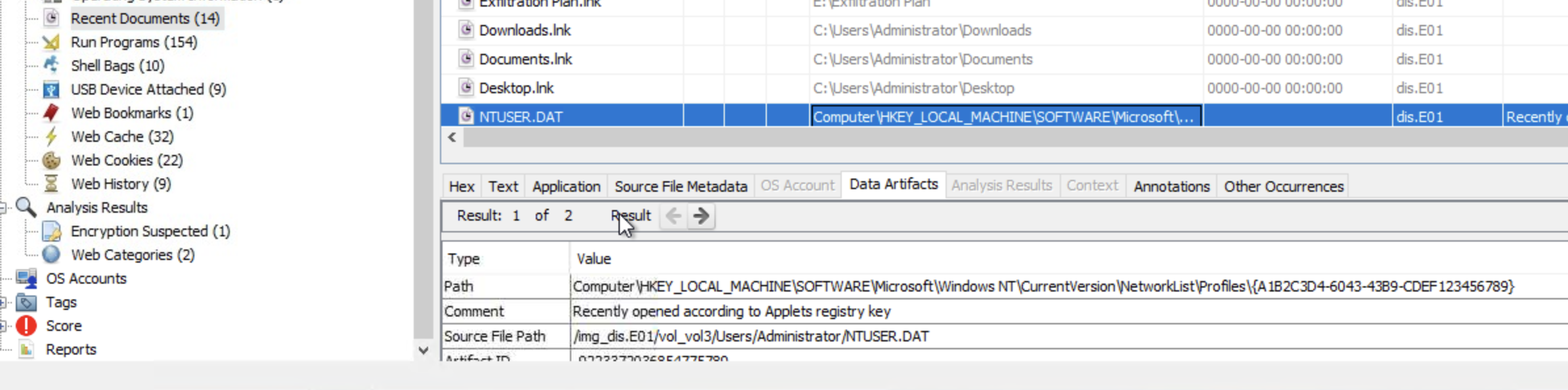Open Encryption Suspected tree item
The width and height of the screenshot is (1568, 390).
[x=150, y=231]
